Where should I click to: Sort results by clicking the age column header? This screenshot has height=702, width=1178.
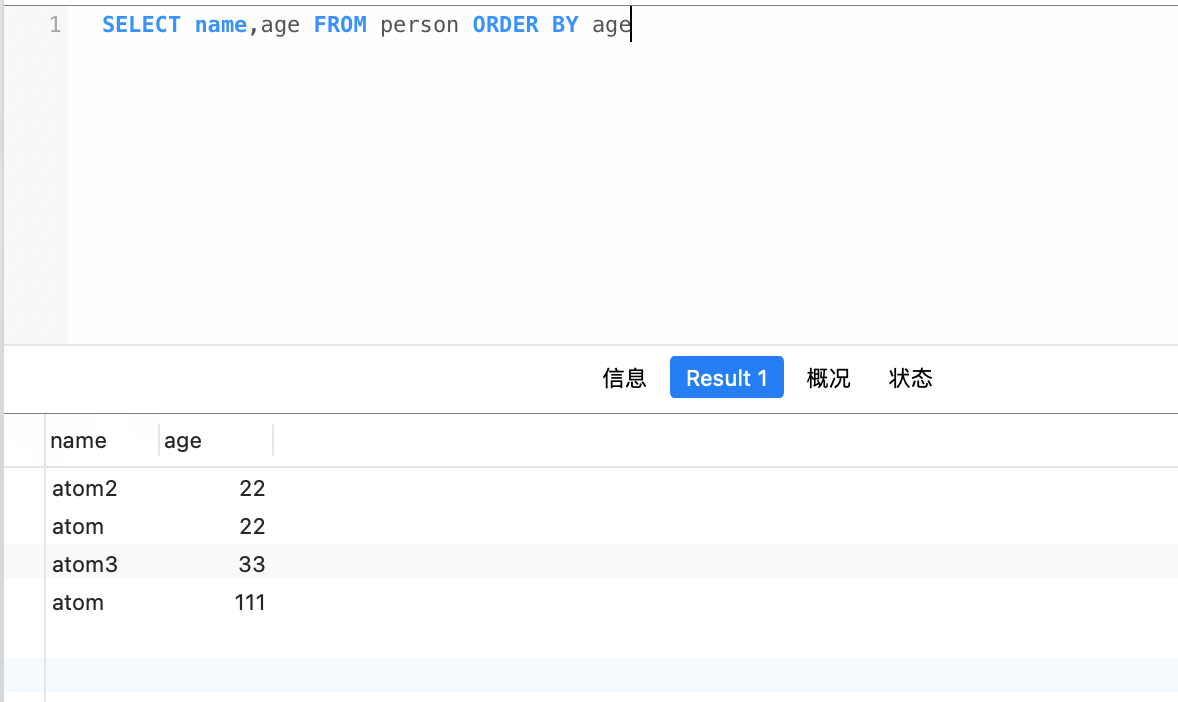coord(183,440)
